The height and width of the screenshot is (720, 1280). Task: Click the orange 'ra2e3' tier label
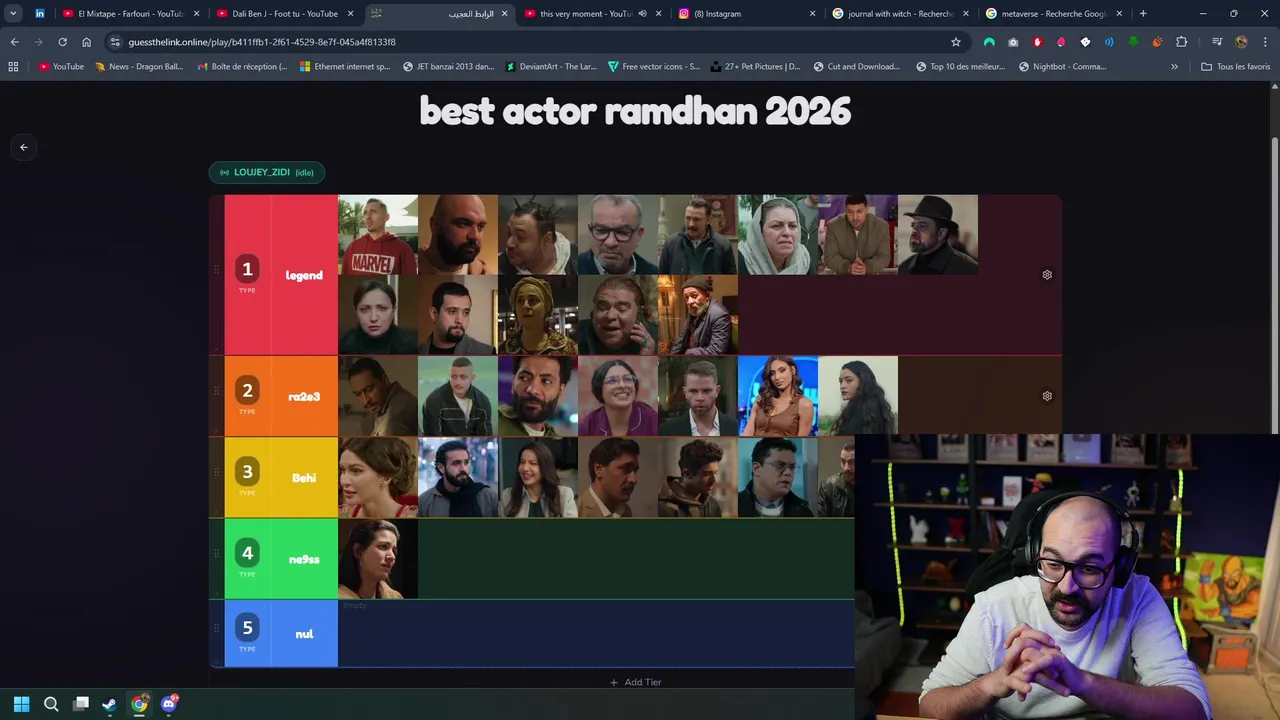(x=304, y=396)
